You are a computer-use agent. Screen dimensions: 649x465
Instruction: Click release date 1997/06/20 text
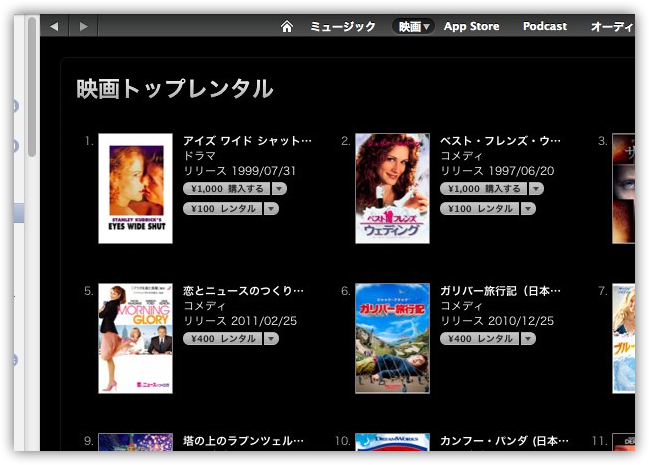(x=521, y=171)
